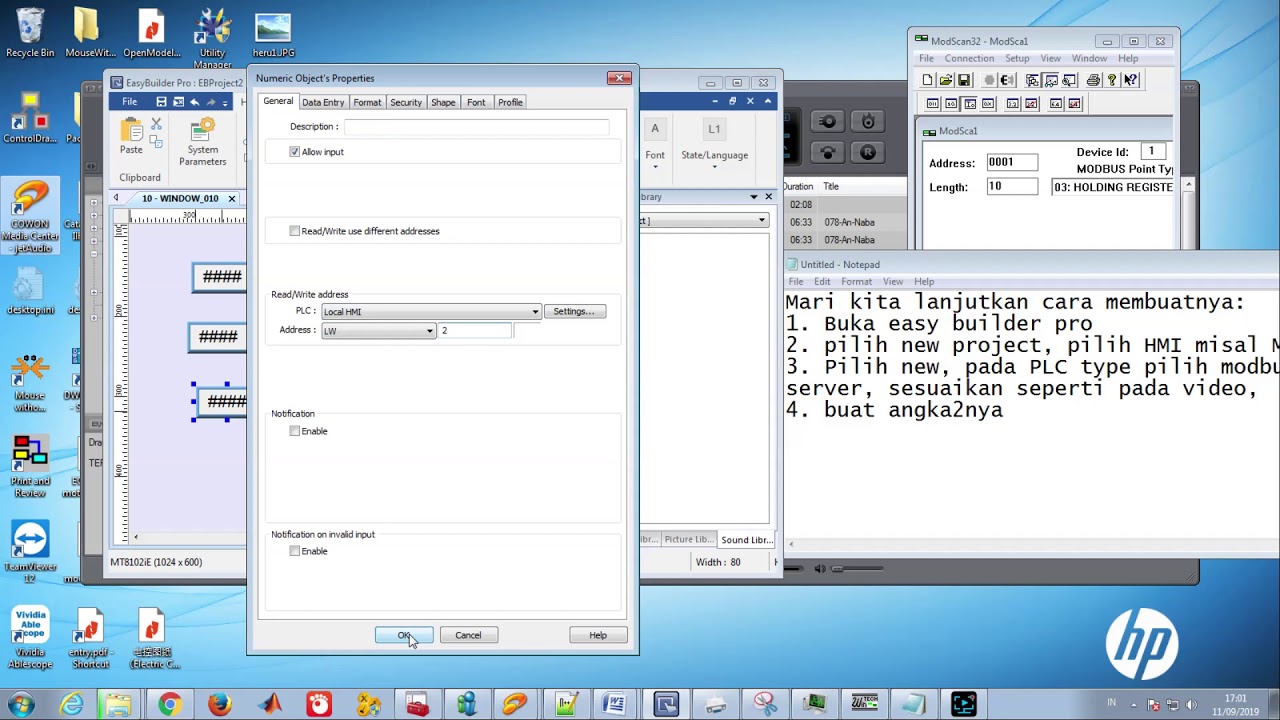1280x720 pixels.
Task: Click New document icon in ModScan32 toolbar
Action: pos(928,80)
